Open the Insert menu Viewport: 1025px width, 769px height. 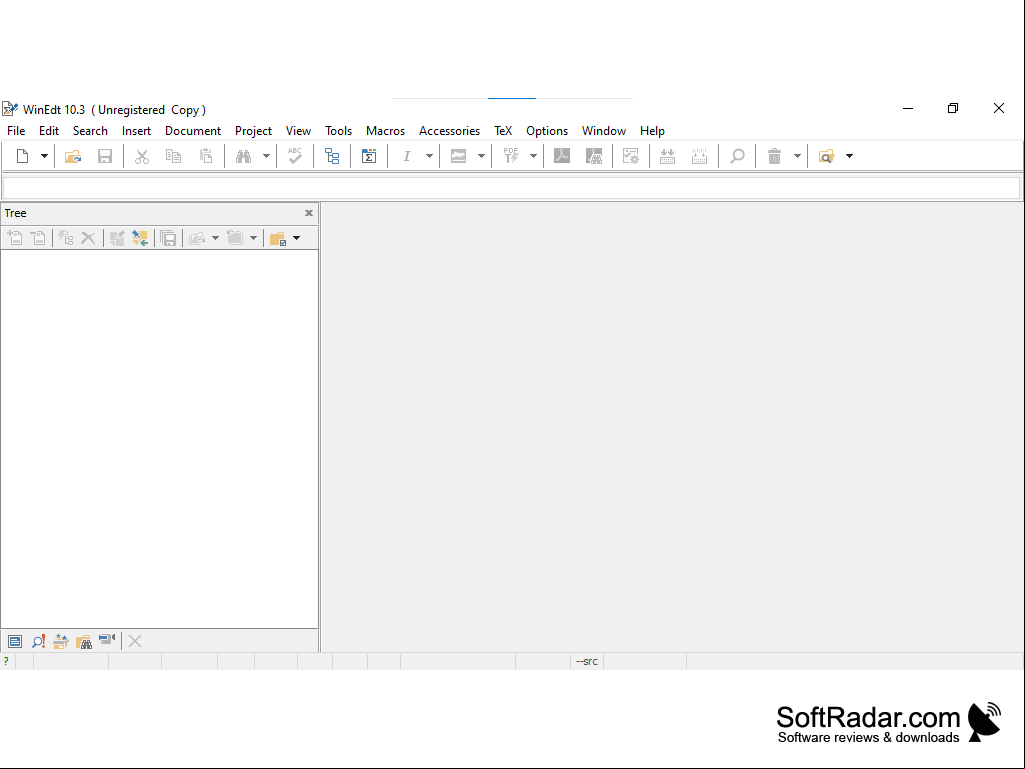pyautogui.click(x=137, y=131)
